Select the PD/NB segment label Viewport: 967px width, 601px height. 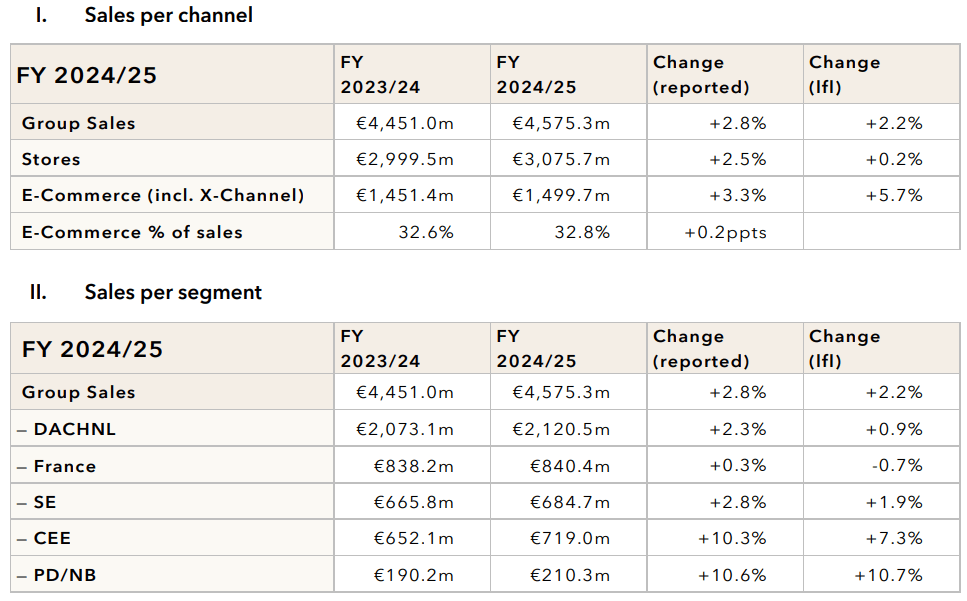[x=66, y=575]
